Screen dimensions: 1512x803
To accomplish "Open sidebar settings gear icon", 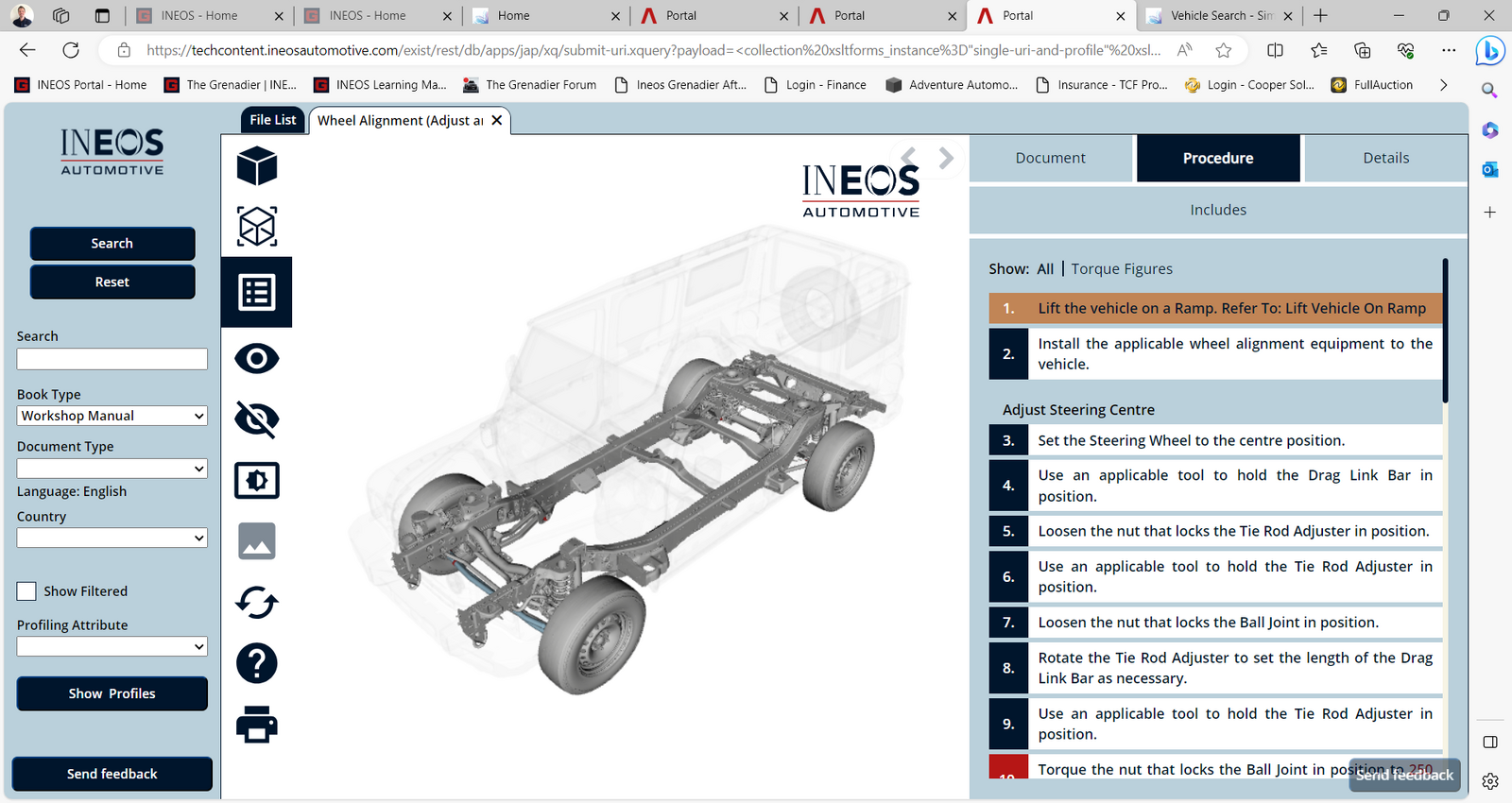I will click(x=1490, y=781).
